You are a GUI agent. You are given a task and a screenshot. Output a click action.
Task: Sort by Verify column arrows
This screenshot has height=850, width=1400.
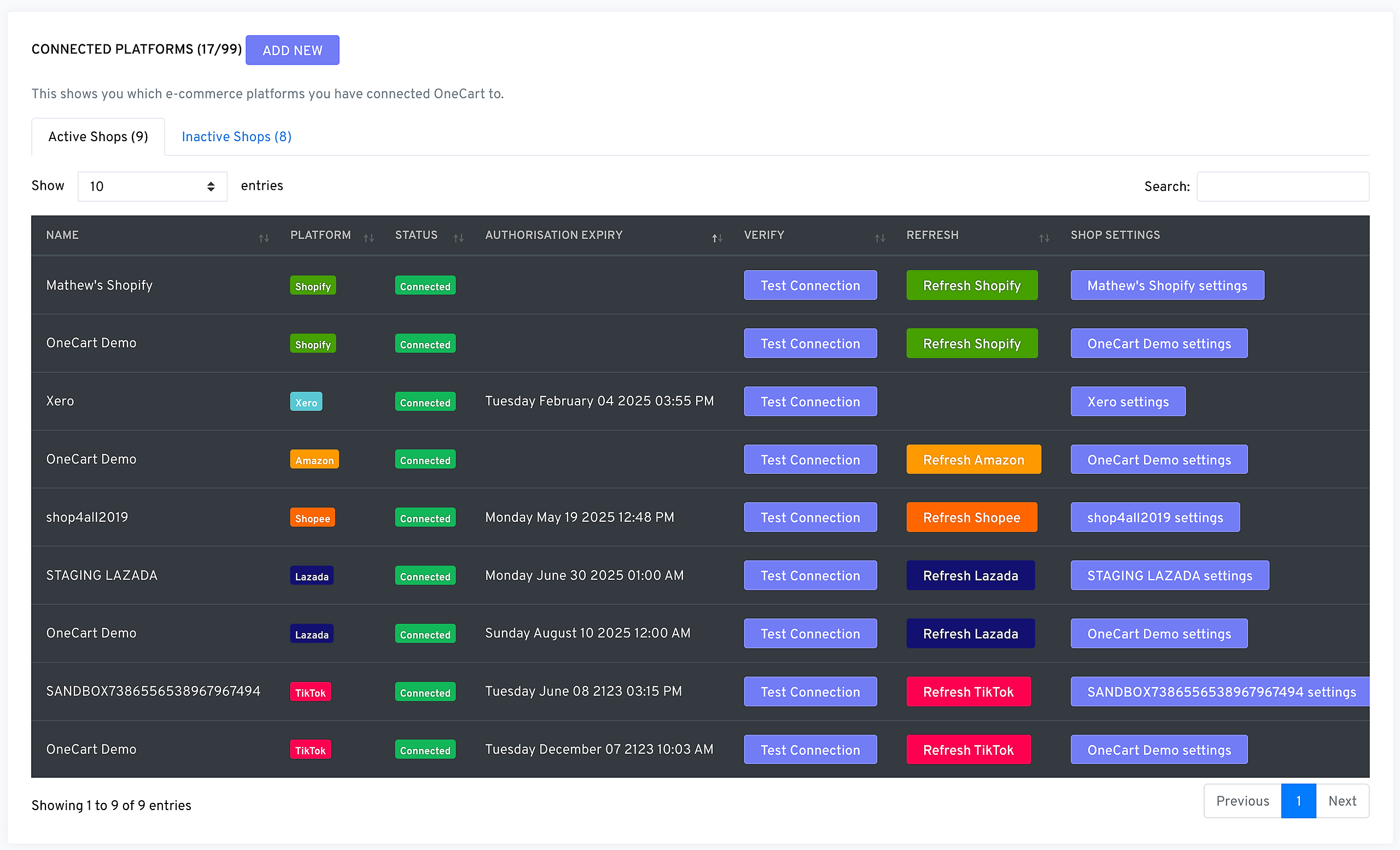[x=879, y=238]
